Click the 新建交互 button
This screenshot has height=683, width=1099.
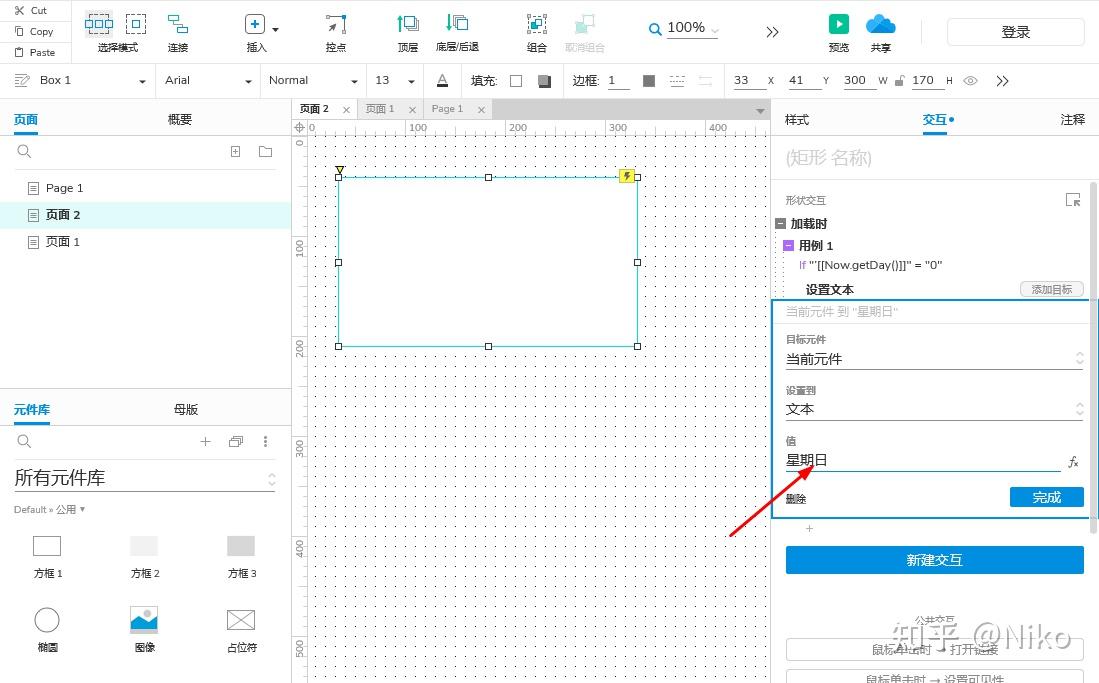pyautogui.click(x=934, y=560)
